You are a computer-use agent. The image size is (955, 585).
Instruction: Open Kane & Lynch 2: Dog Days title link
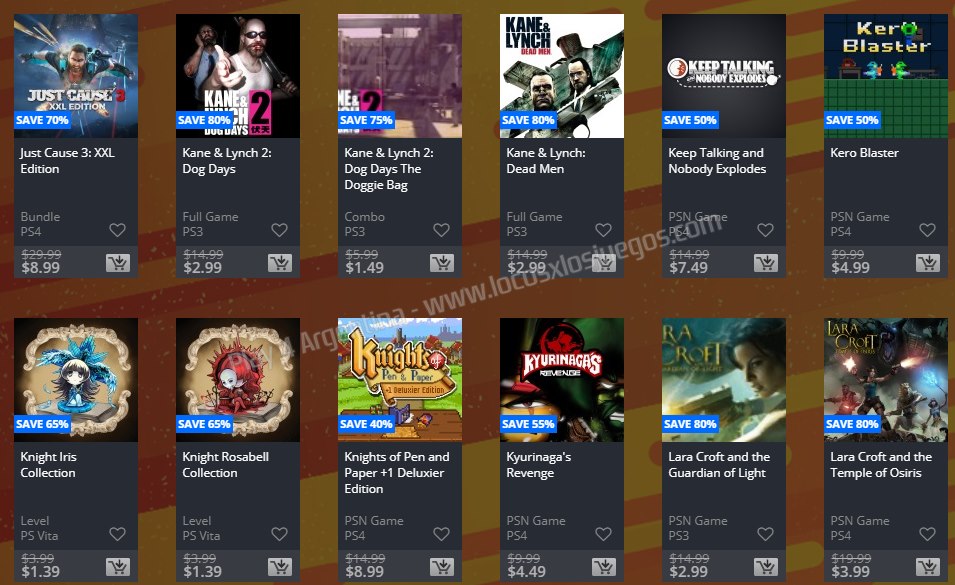[x=227, y=161]
